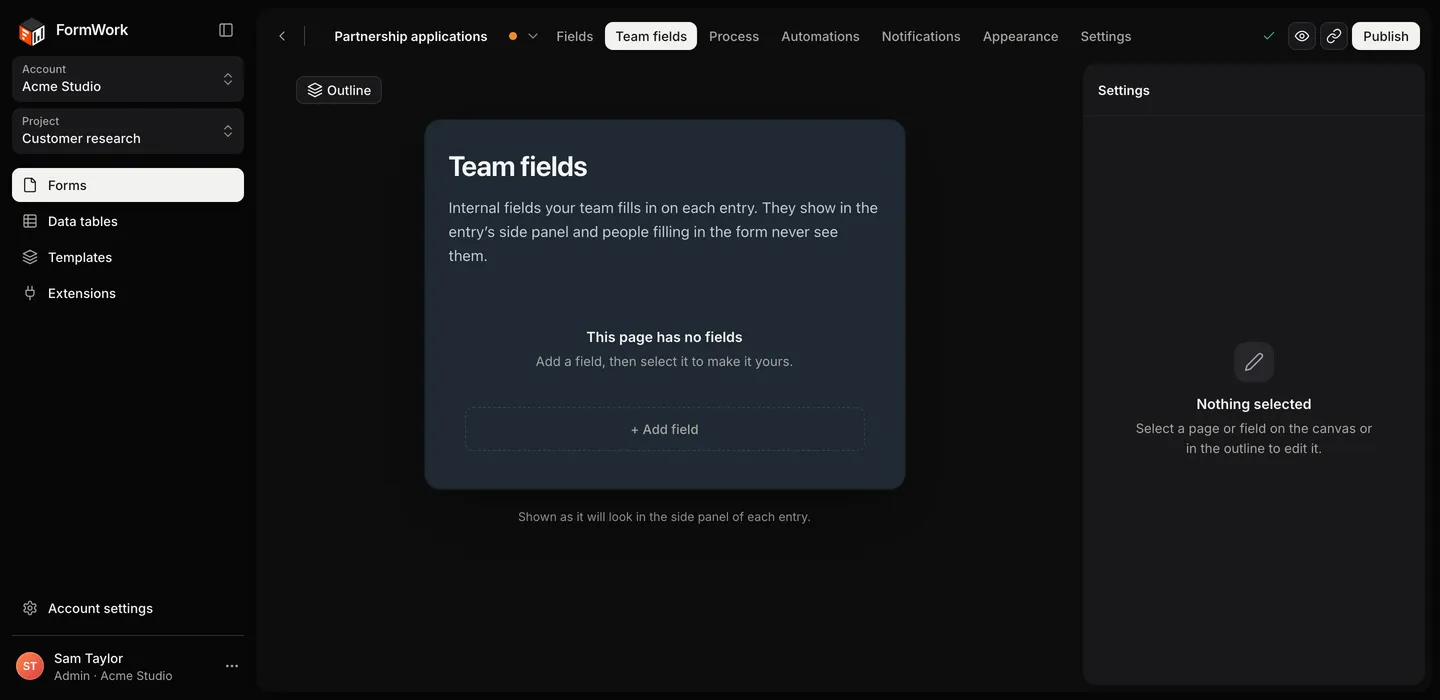
Task: Click the "Shown as it will look" caption
Action: click(665, 517)
